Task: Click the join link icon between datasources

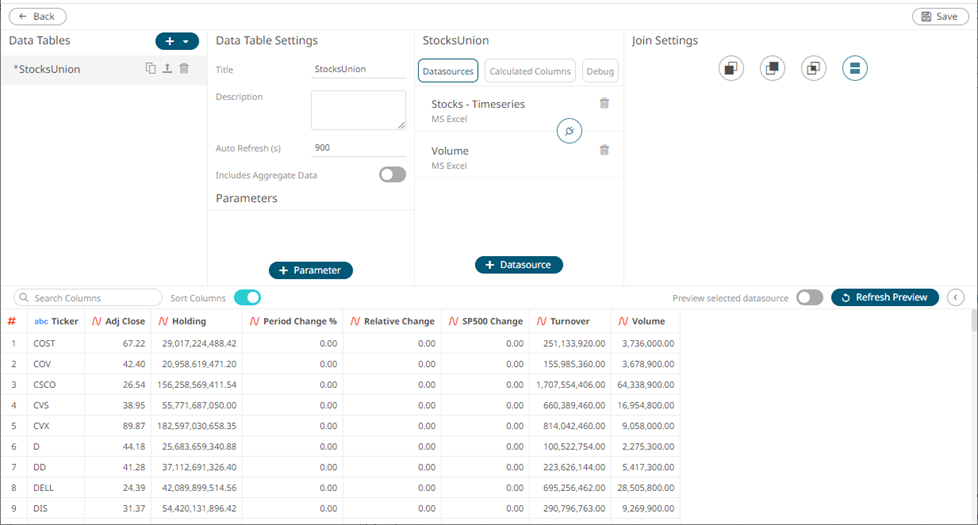Action: click(569, 131)
